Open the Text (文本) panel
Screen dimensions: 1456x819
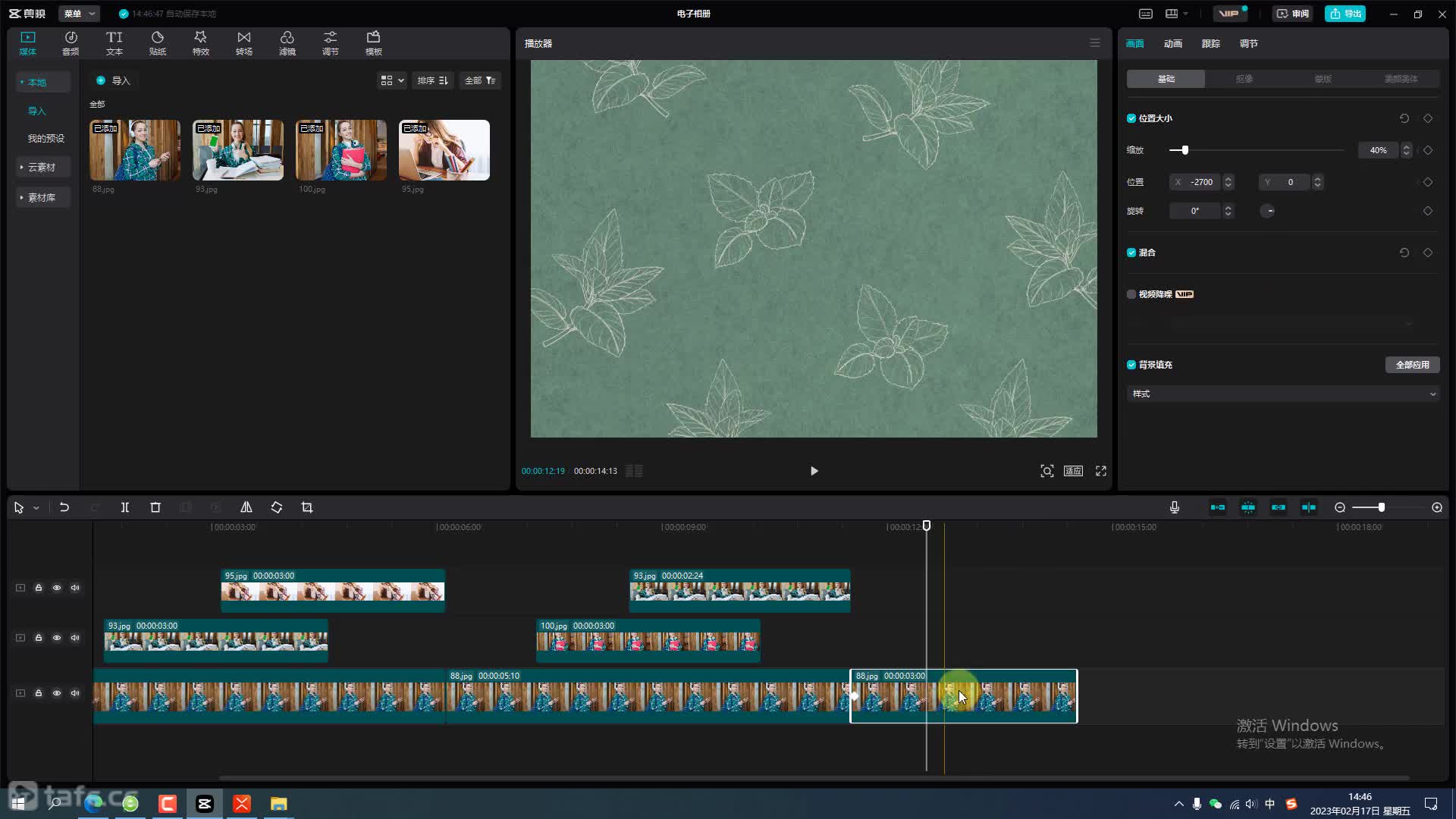tap(114, 43)
